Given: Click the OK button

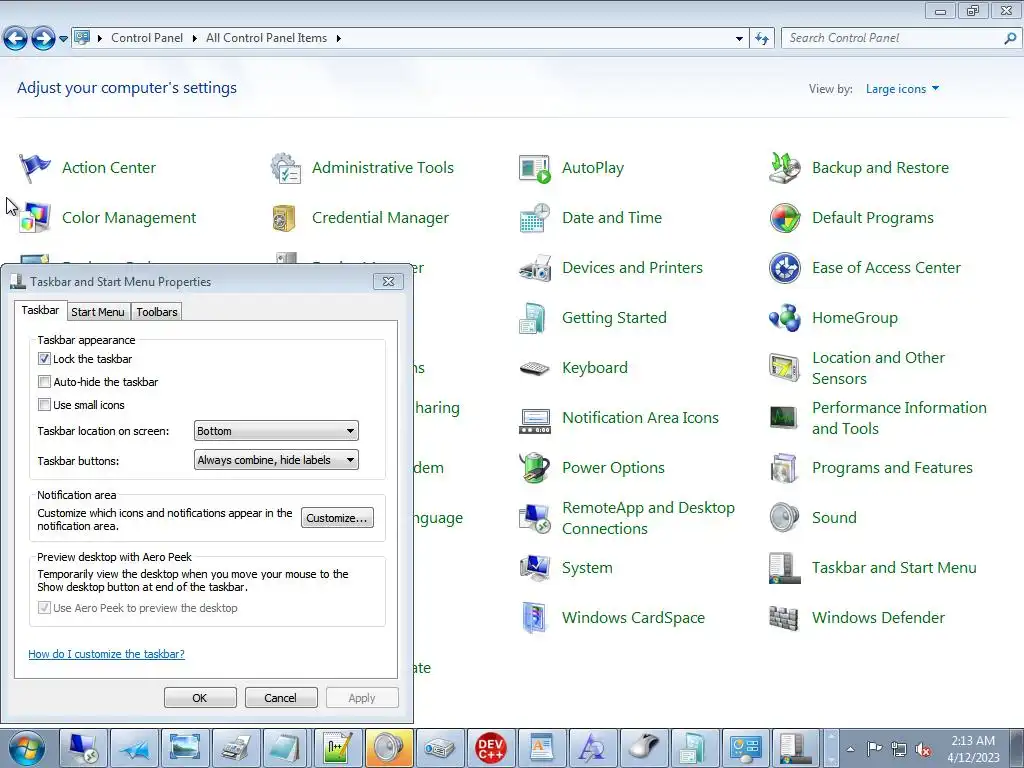Looking at the screenshot, I should (x=200, y=697).
